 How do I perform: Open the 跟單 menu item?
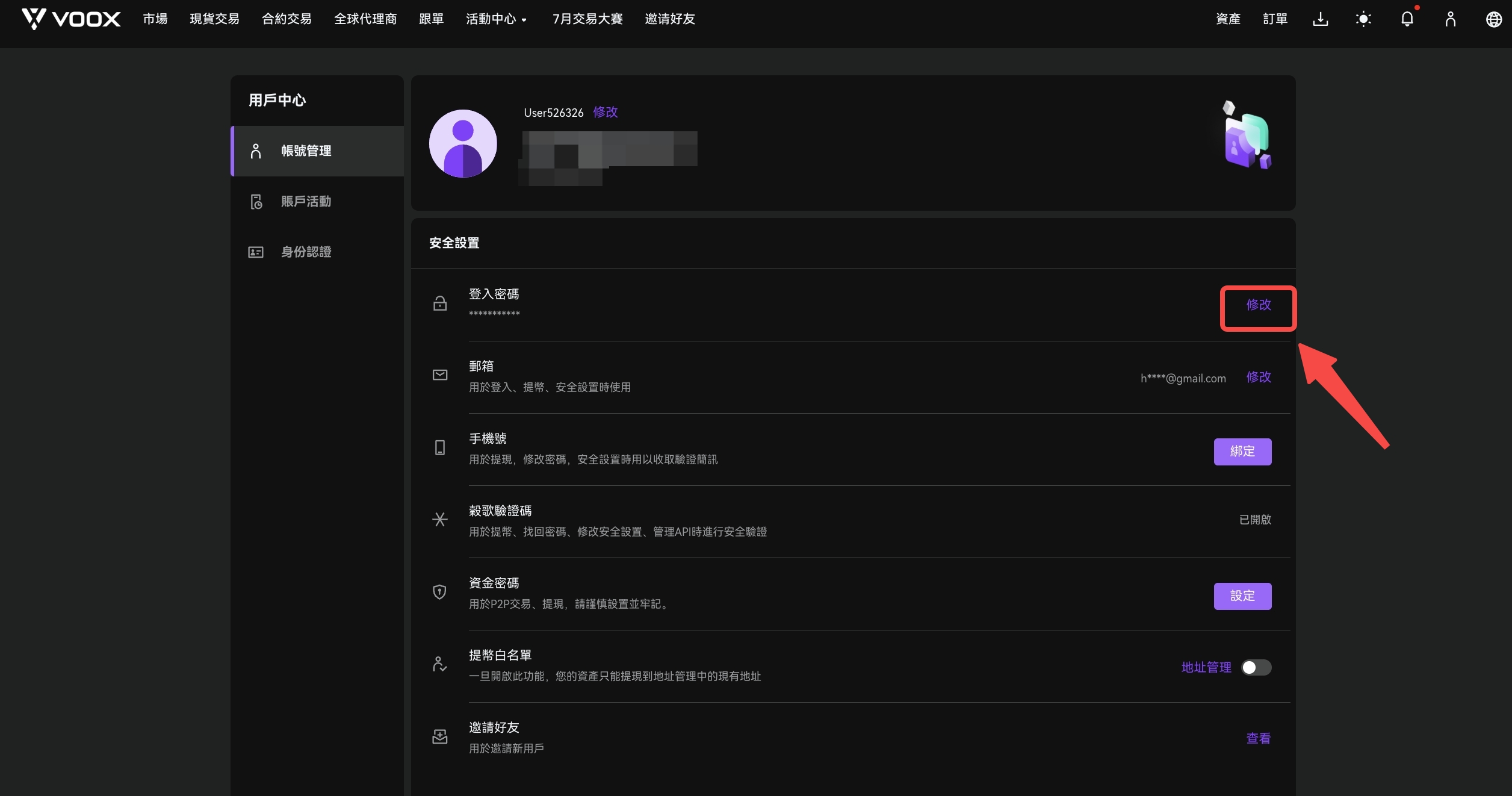[432, 19]
